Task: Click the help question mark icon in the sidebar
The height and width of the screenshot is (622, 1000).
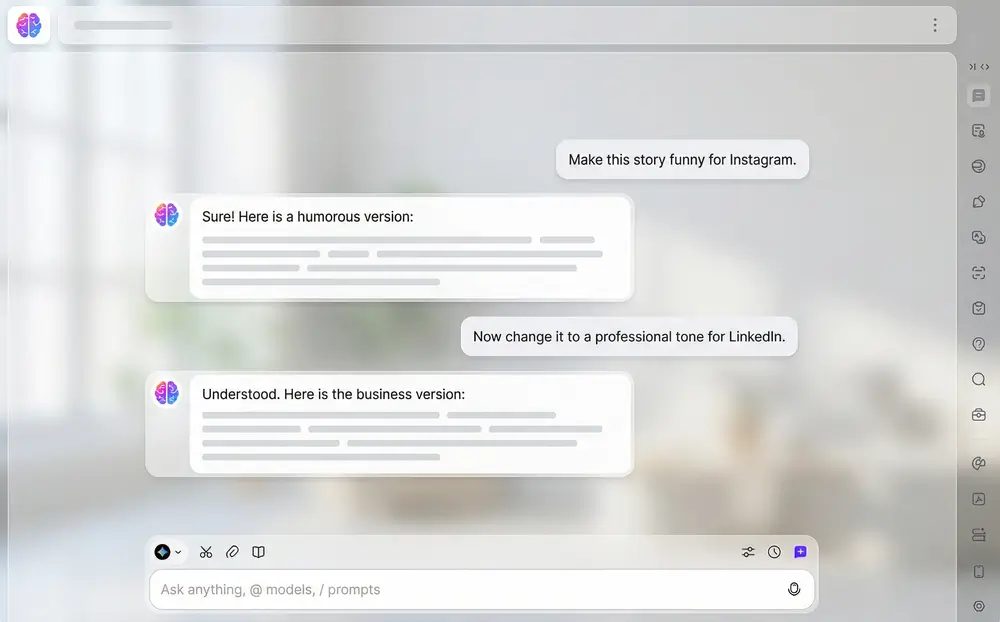Action: 978,344
